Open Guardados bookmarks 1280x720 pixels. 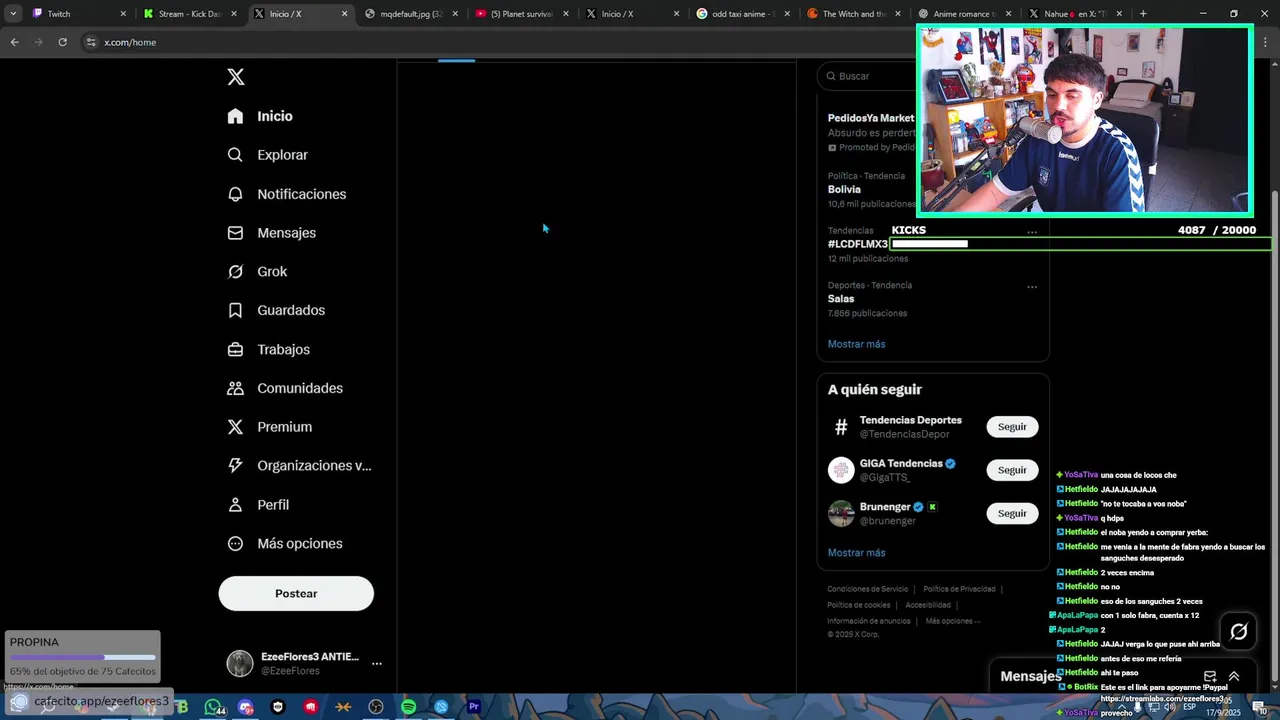(x=276, y=310)
